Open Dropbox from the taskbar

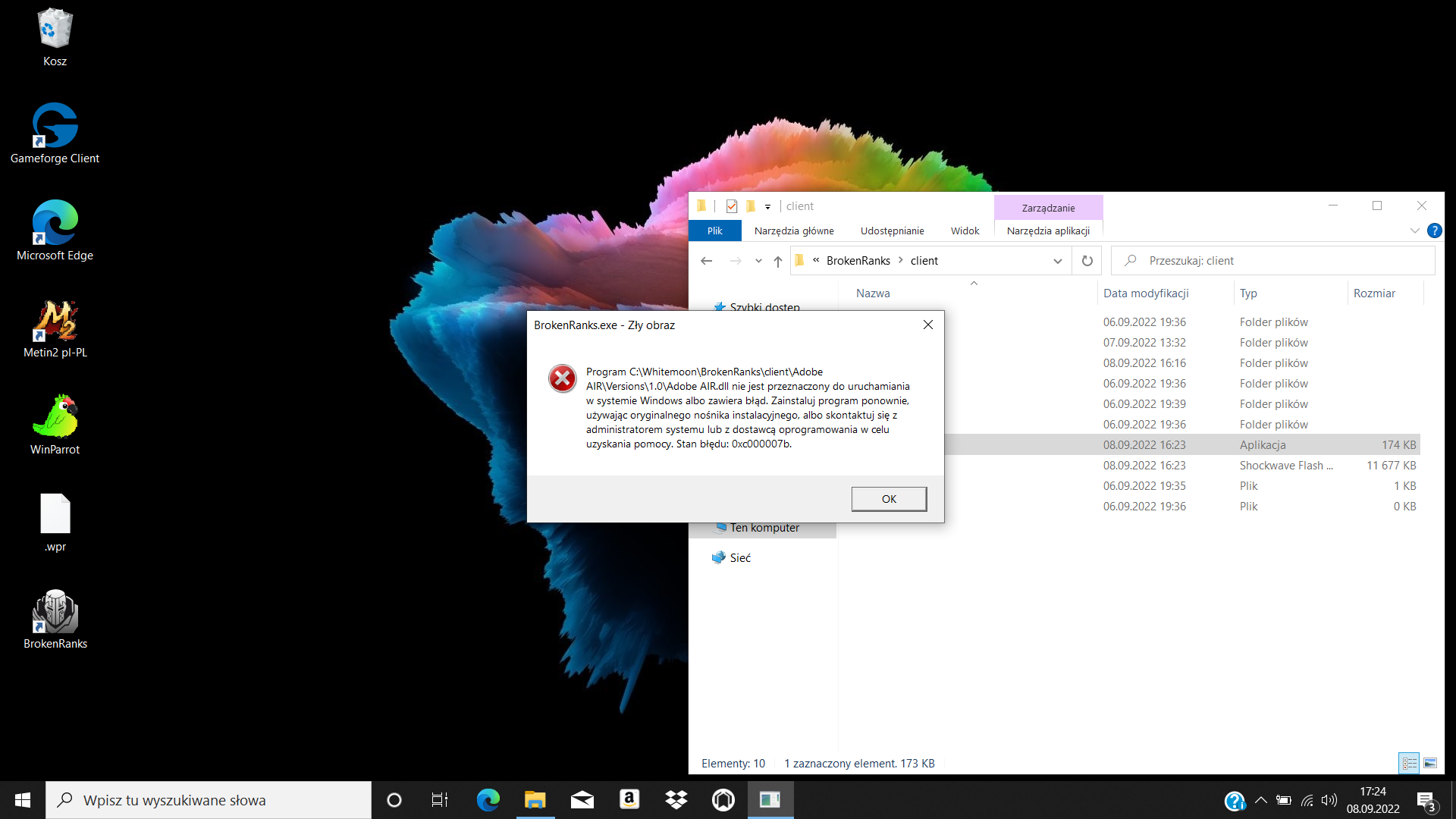(676, 800)
